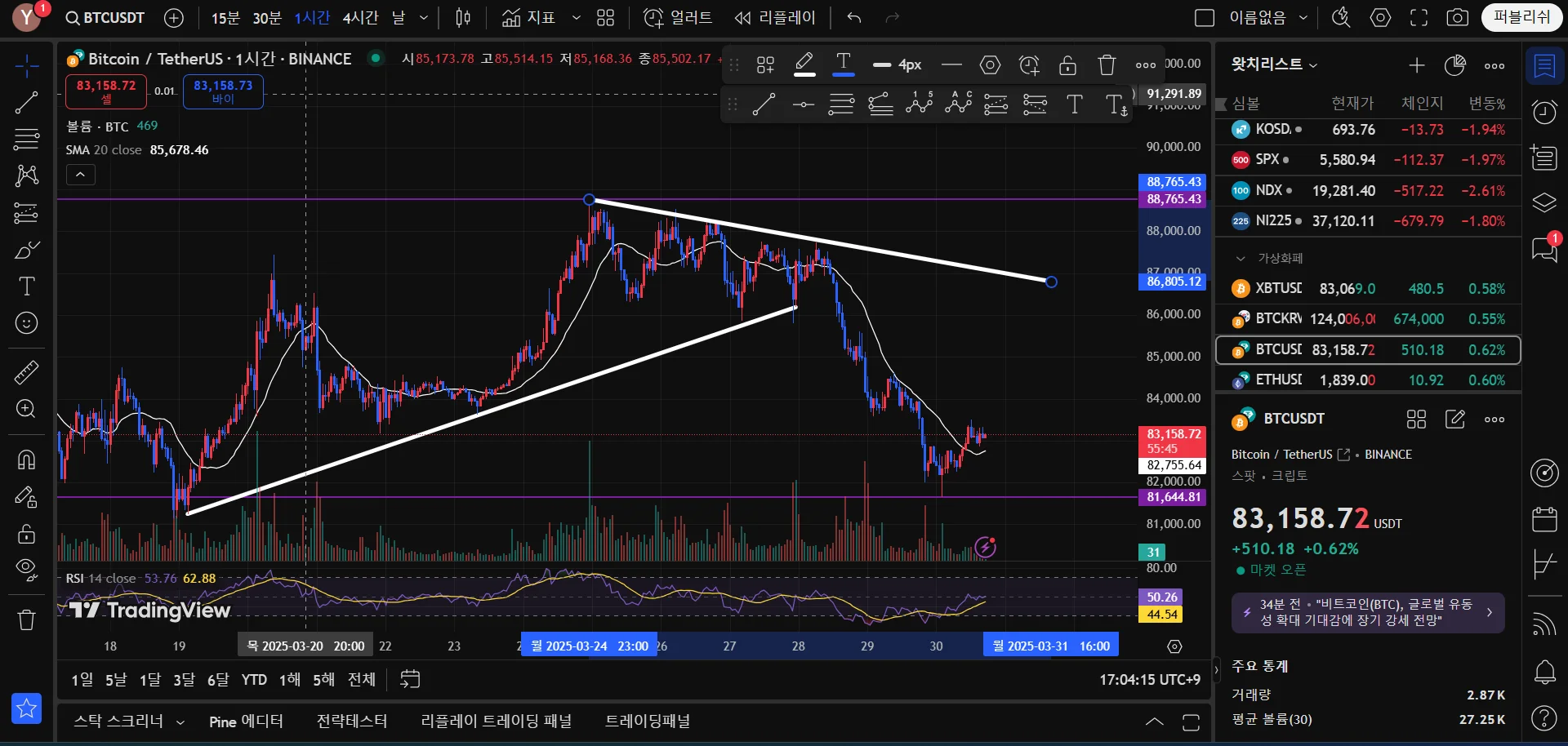Screen dimensions: 1568x746
Task: Toggle hide all drawings eye icon
Action: [x=26, y=570]
